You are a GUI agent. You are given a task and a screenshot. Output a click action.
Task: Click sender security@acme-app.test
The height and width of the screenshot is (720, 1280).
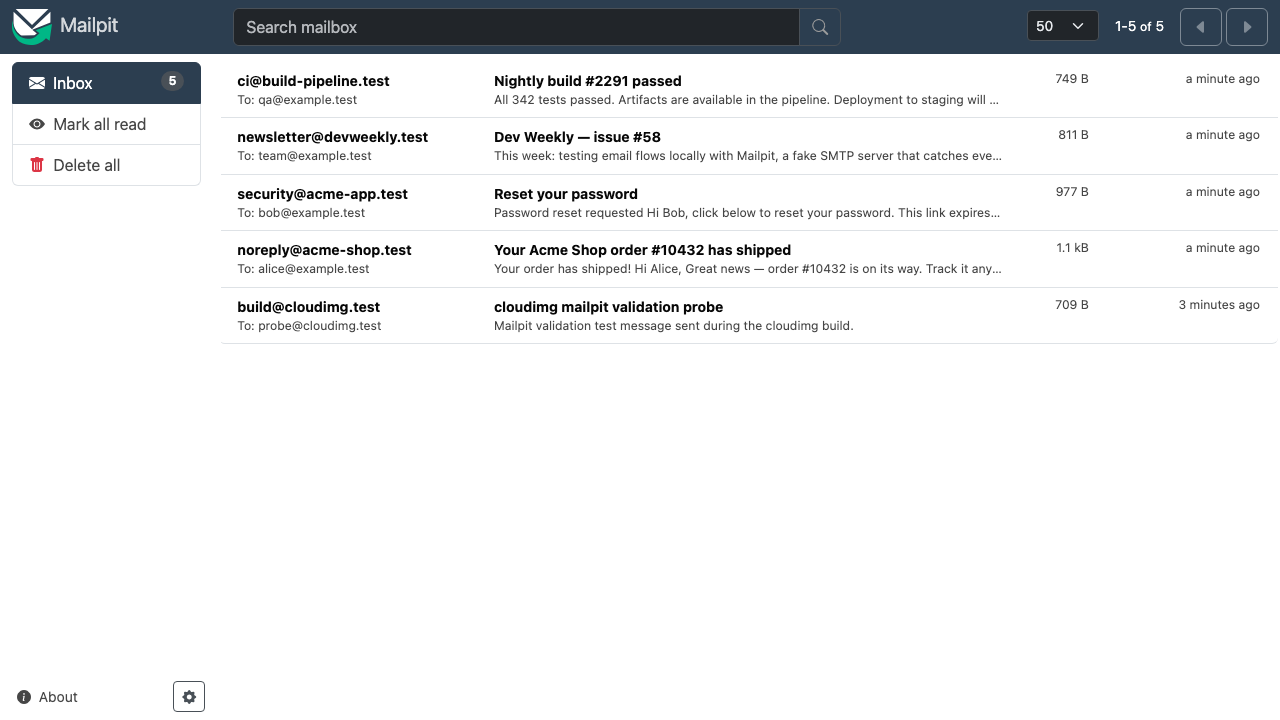point(322,194)
